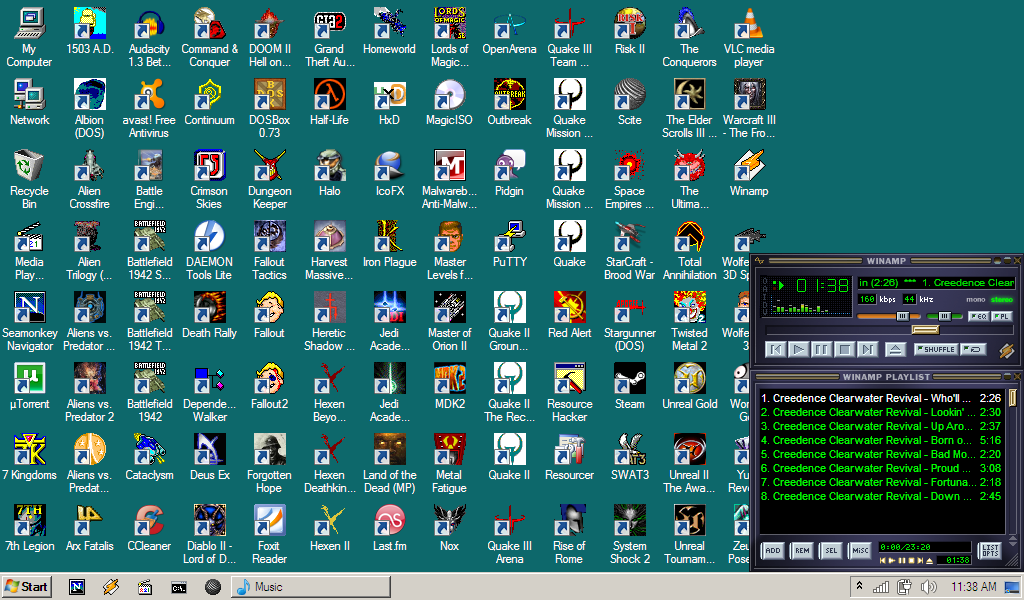Toggle Shuffle in Winamp
Image resolution: width=1024 pixels, height=600 pixels.
[935, 349]
